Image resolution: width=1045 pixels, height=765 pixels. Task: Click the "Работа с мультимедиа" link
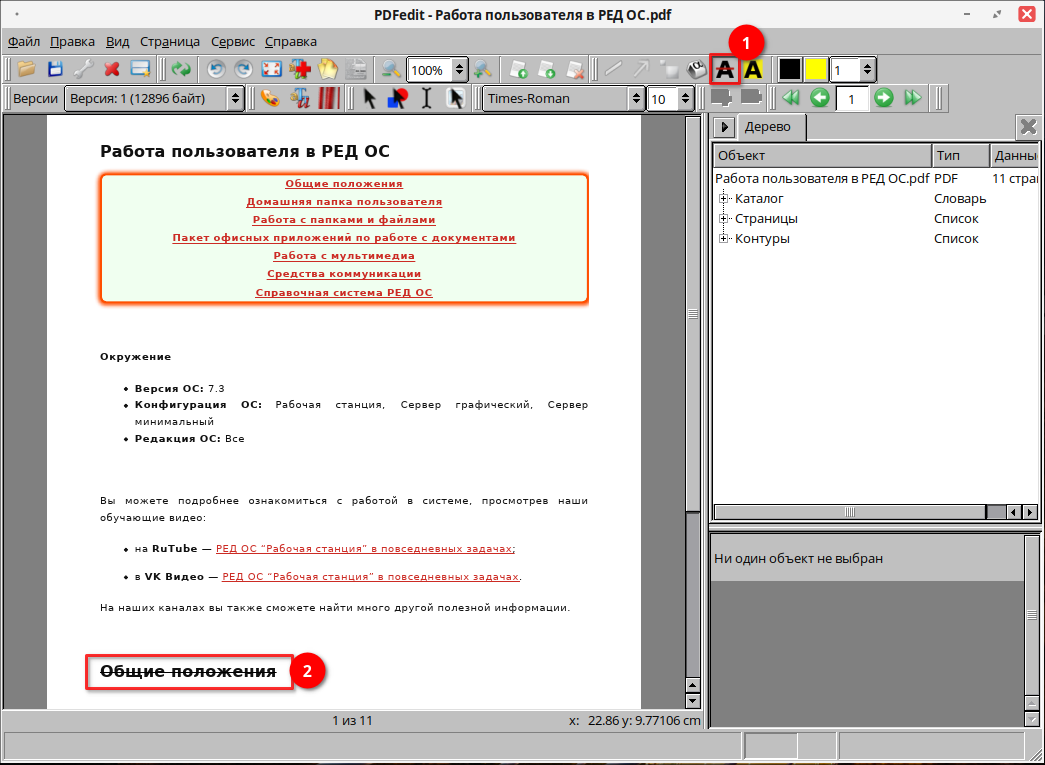click(x=344, y=256)
